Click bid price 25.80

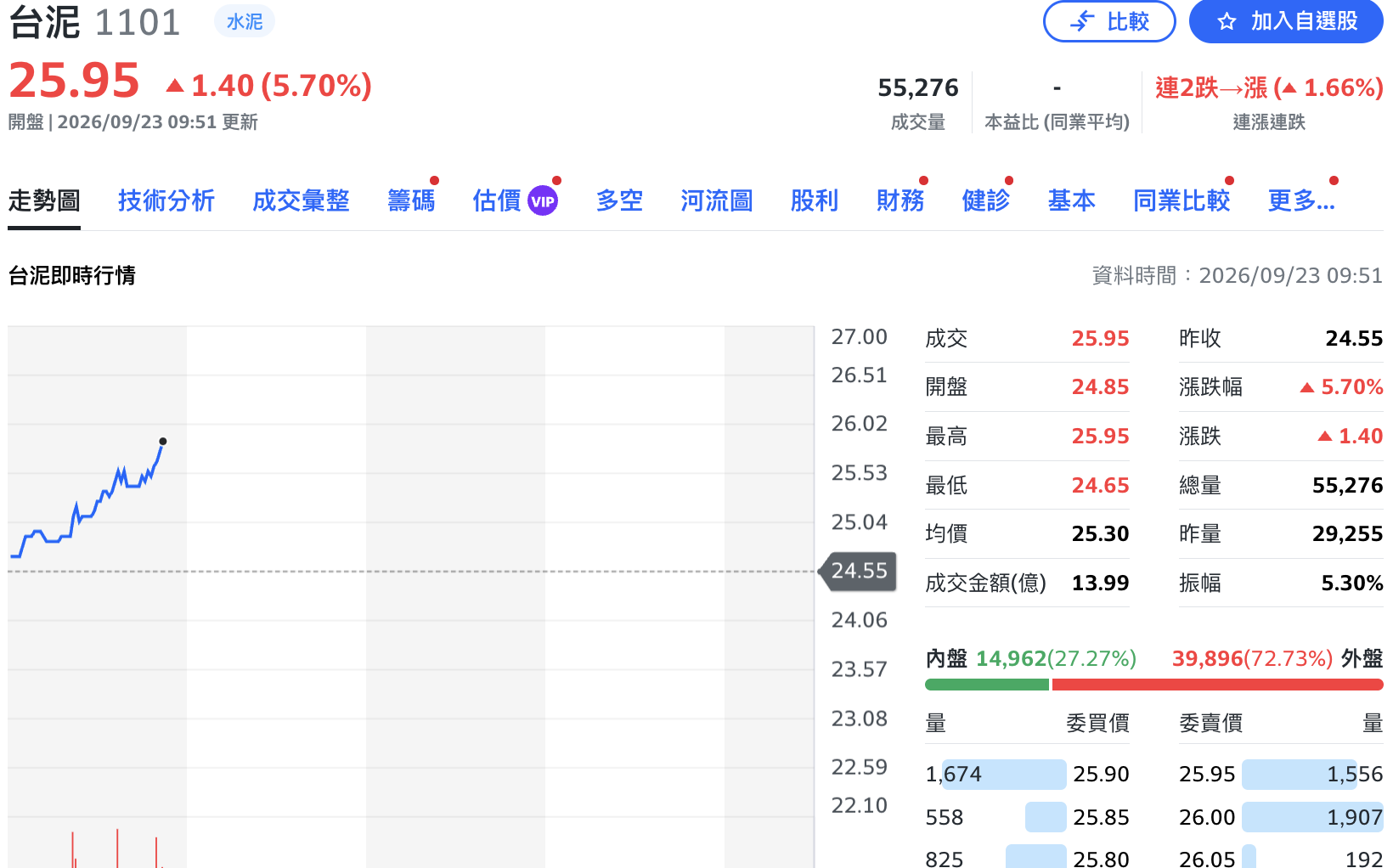1101,859
